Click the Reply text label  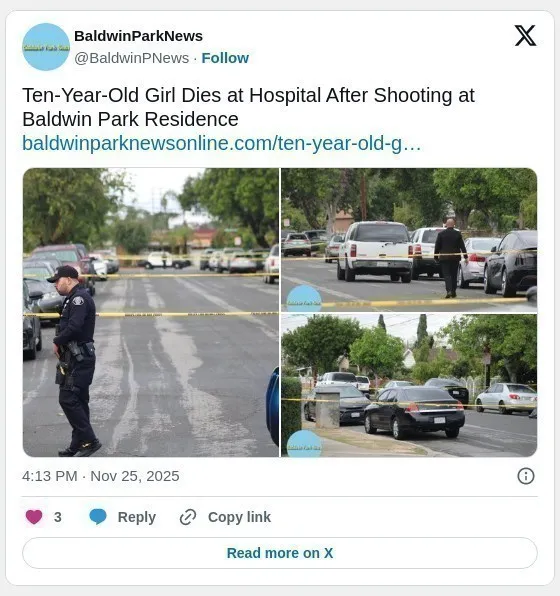tap(137, 517)
